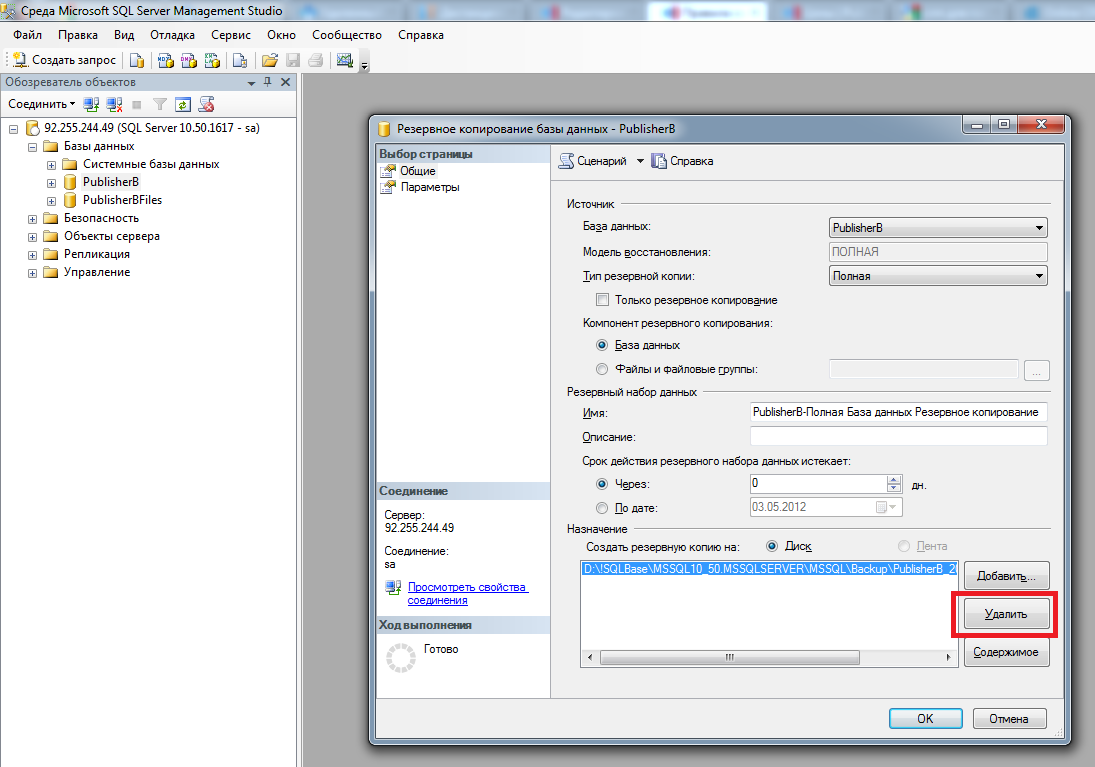The height and width of the screenshot is (767, 1095).
Task: Expand the Безопасность folder
Action: [32, 219]
